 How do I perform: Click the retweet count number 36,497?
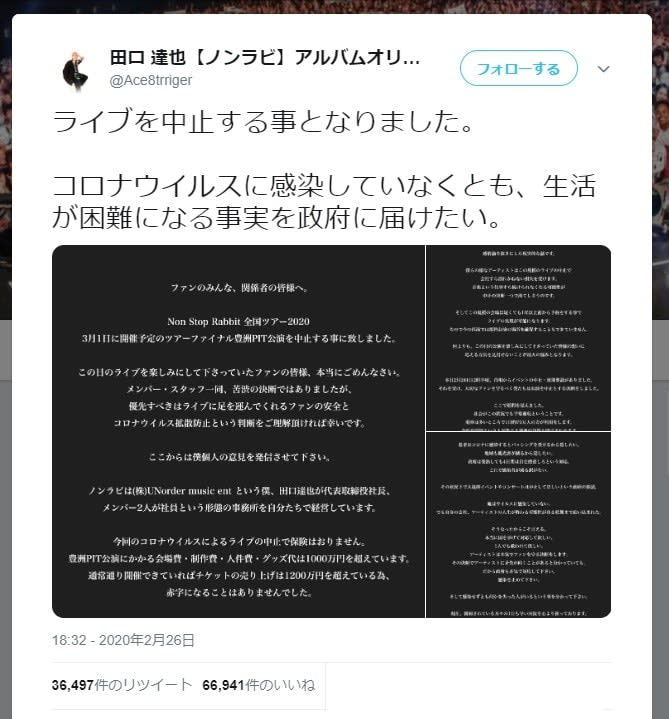tap(73, 685)
